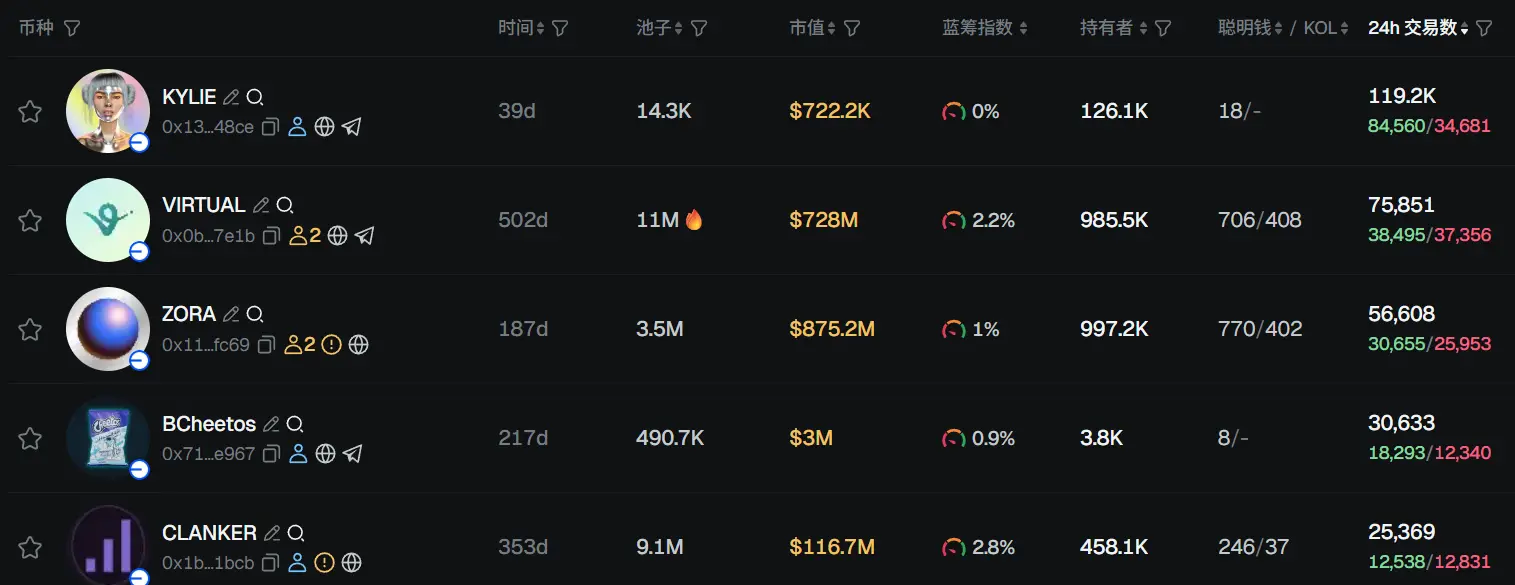Open the 市值 filter funnel
1515x585 pixels.
pos(853,28)
